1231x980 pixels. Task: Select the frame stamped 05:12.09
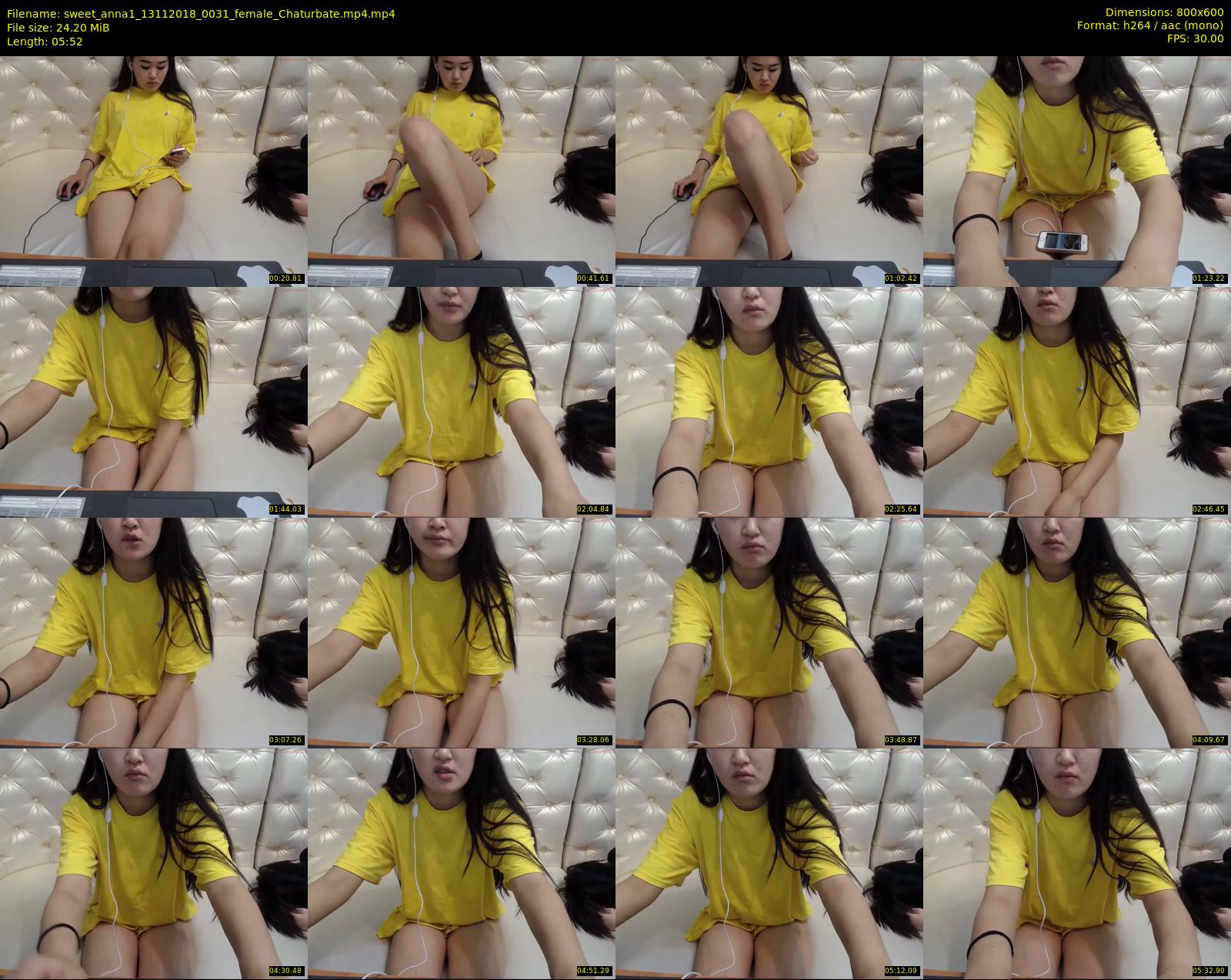coord(769,863)
